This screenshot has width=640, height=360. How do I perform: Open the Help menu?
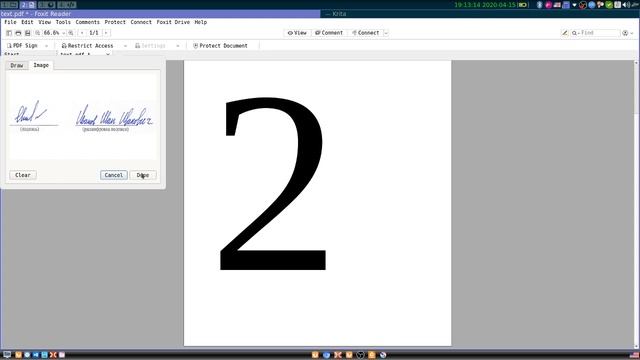[200, 22]
